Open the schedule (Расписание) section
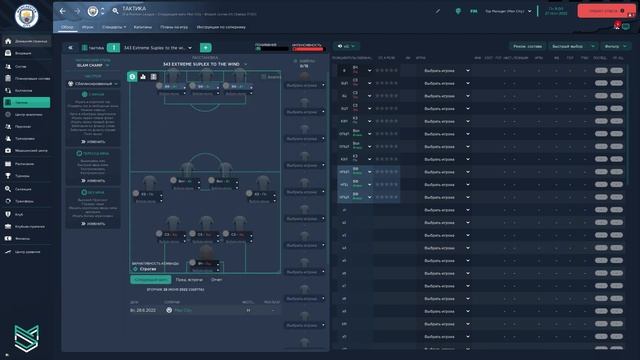The image size is (640, 360). click(x=27, y=164)
